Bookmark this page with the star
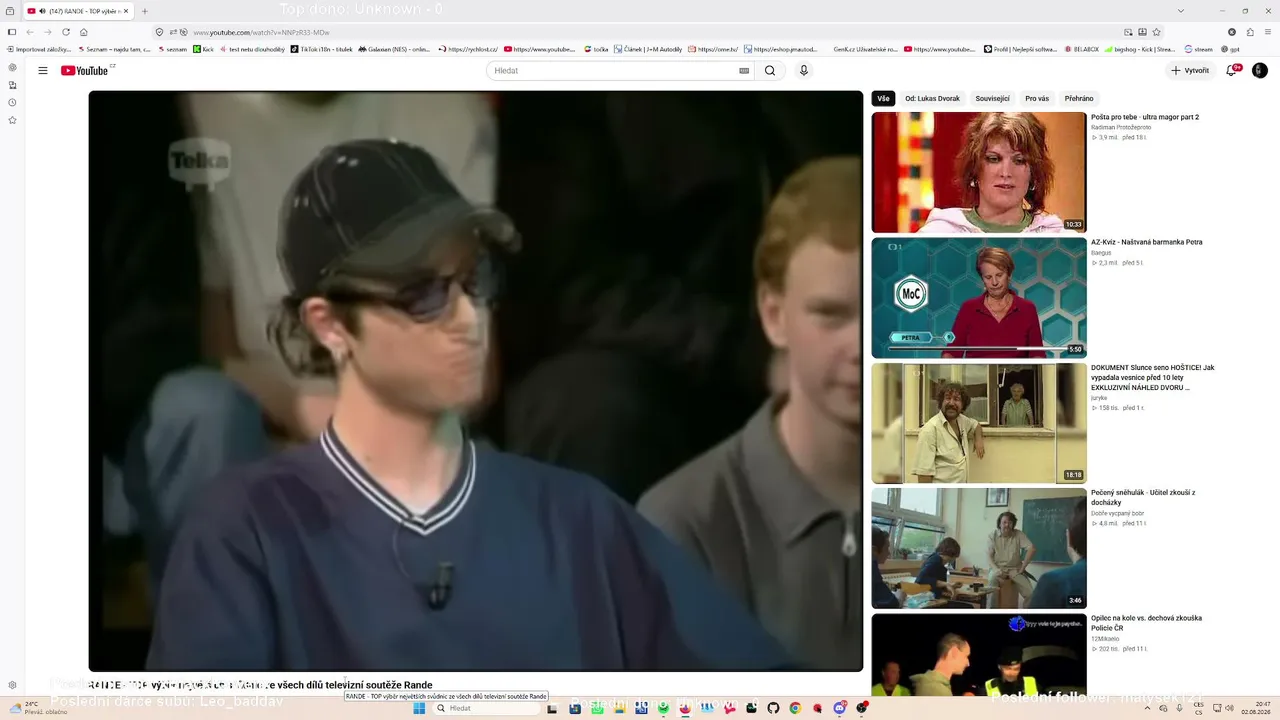 (x=1157, y=32)
